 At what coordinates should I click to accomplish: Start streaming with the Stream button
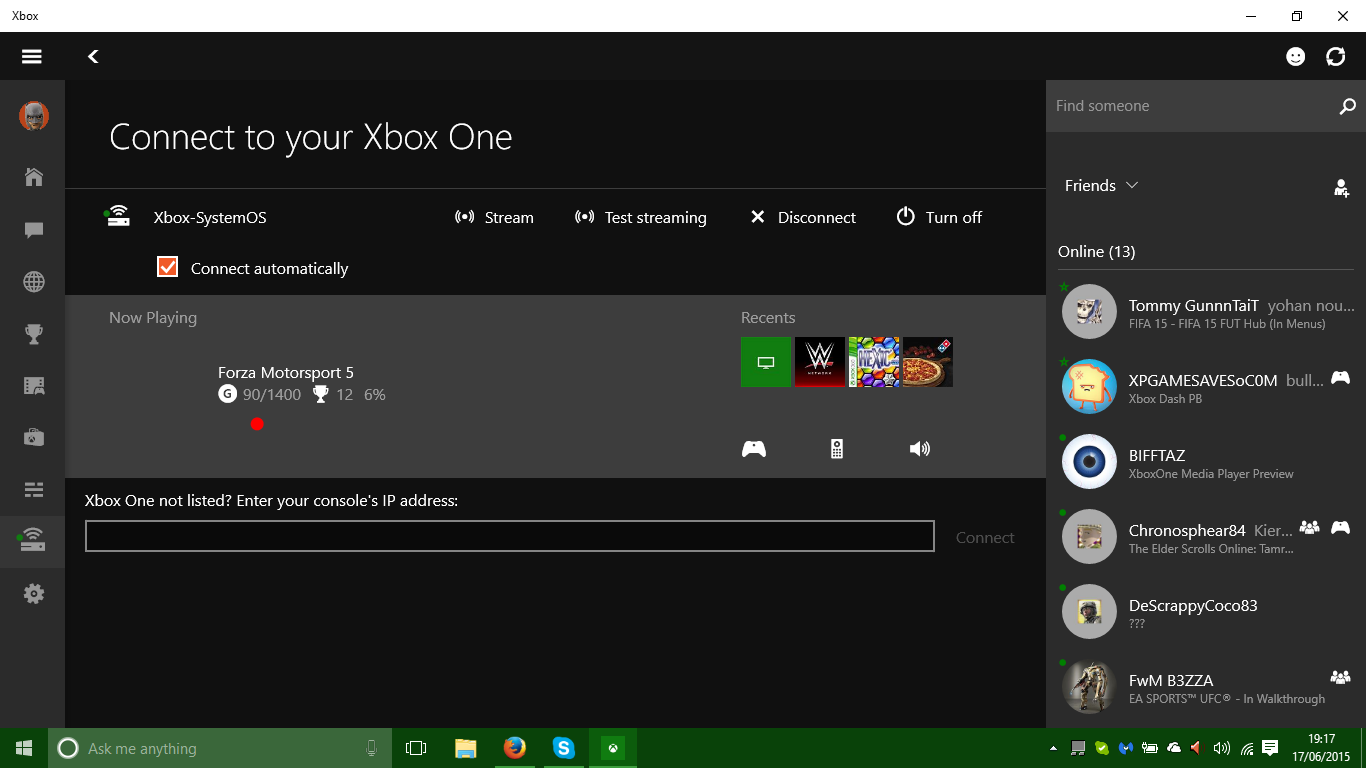click(494, 217)
